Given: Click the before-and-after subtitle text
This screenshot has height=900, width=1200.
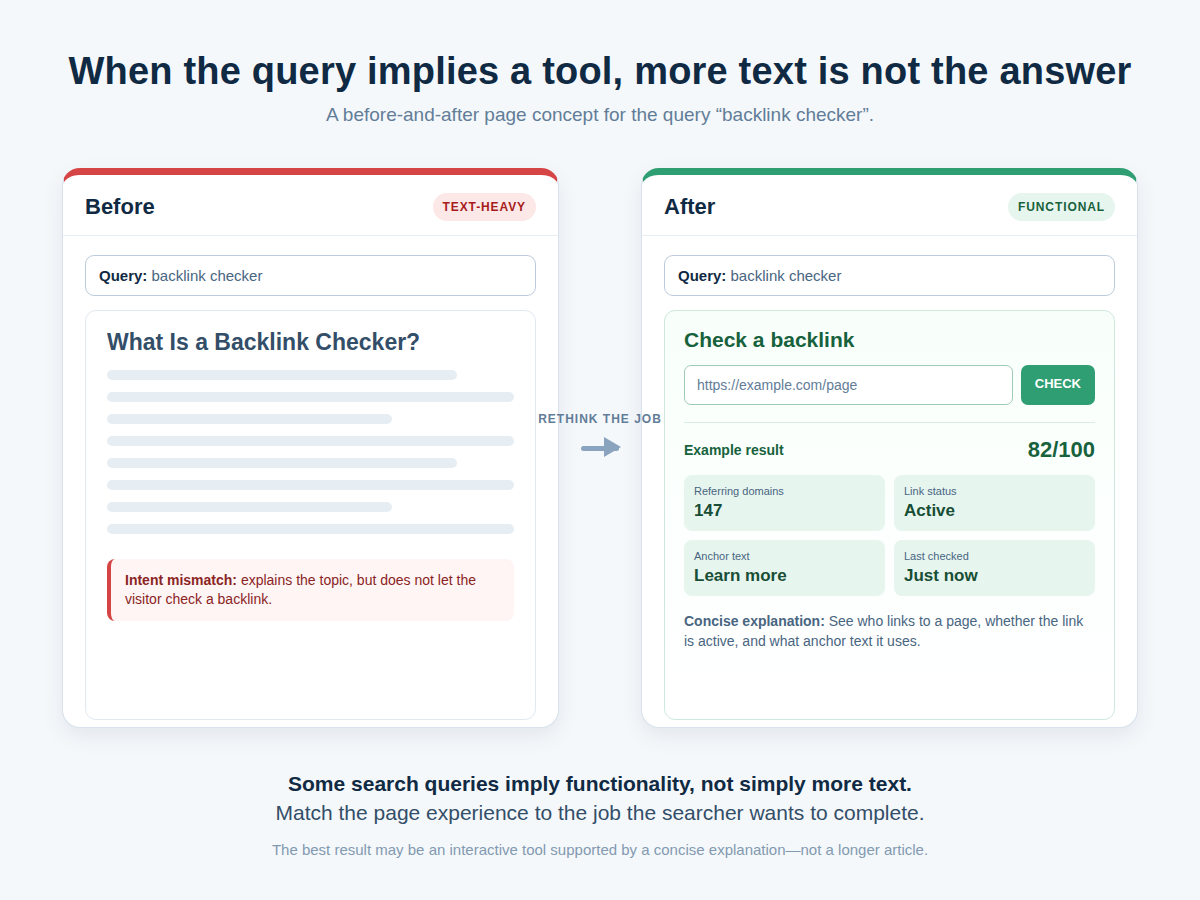Looking at the screenshot, I should tap(600, 115).
